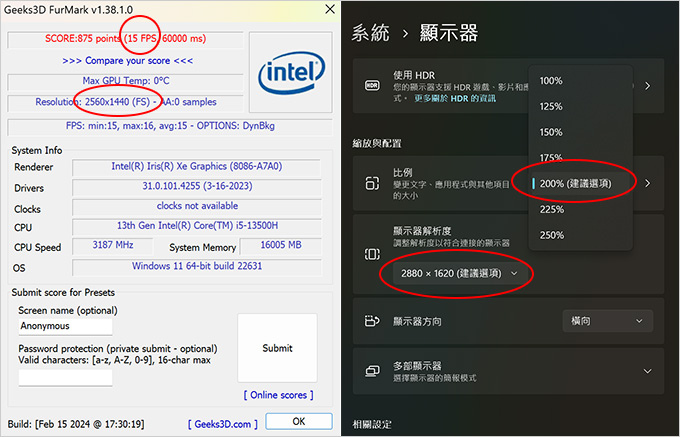680x437 pixels.
Task: Click the Intel(R) Iris(R) Xe Graphics renderer value
Action: click(197, 166)
